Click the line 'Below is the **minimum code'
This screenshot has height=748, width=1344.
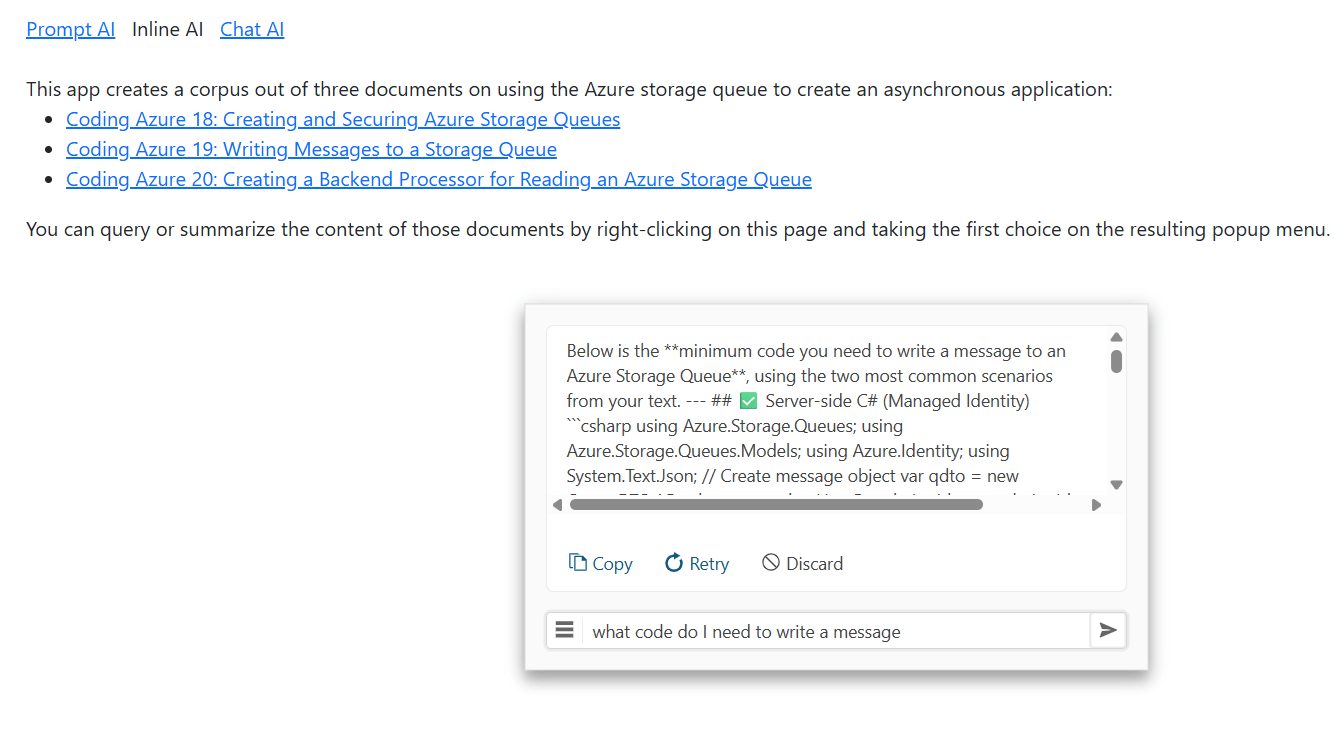point(816,351)
